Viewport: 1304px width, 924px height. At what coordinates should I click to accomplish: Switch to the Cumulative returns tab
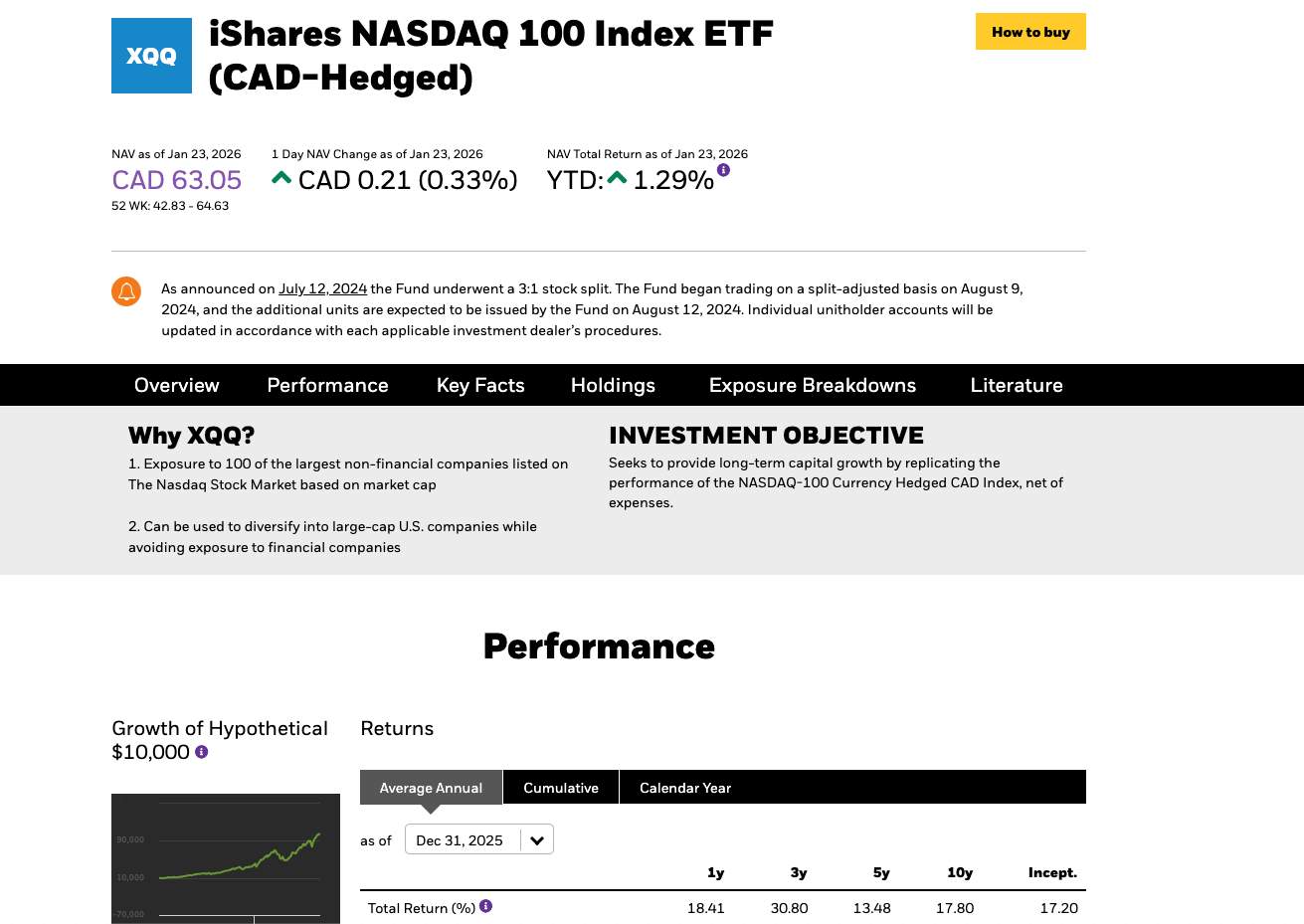point(561,788)
